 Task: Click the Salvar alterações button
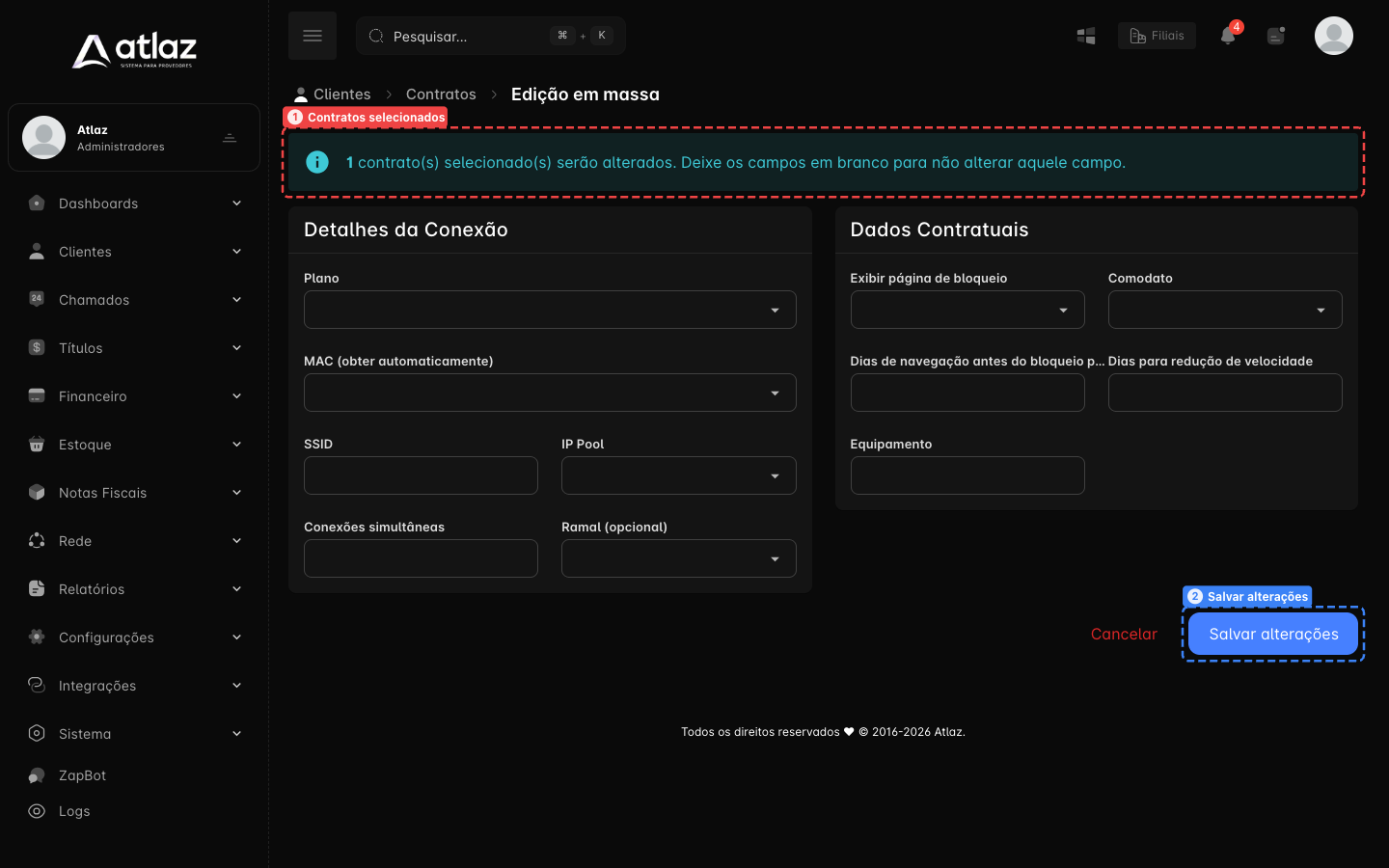1273,634
